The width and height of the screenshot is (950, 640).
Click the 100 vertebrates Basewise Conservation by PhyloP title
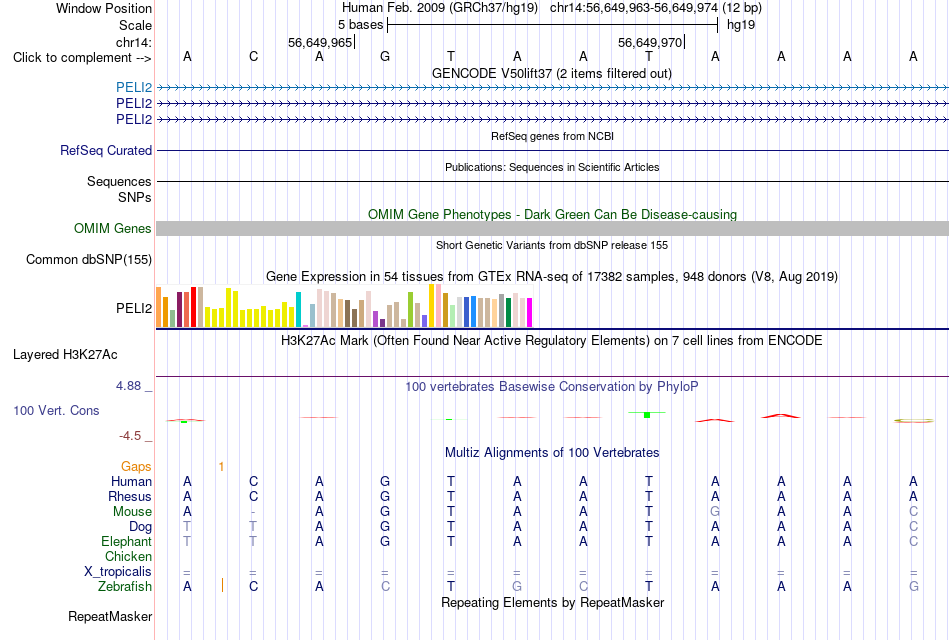pos(552,387)
